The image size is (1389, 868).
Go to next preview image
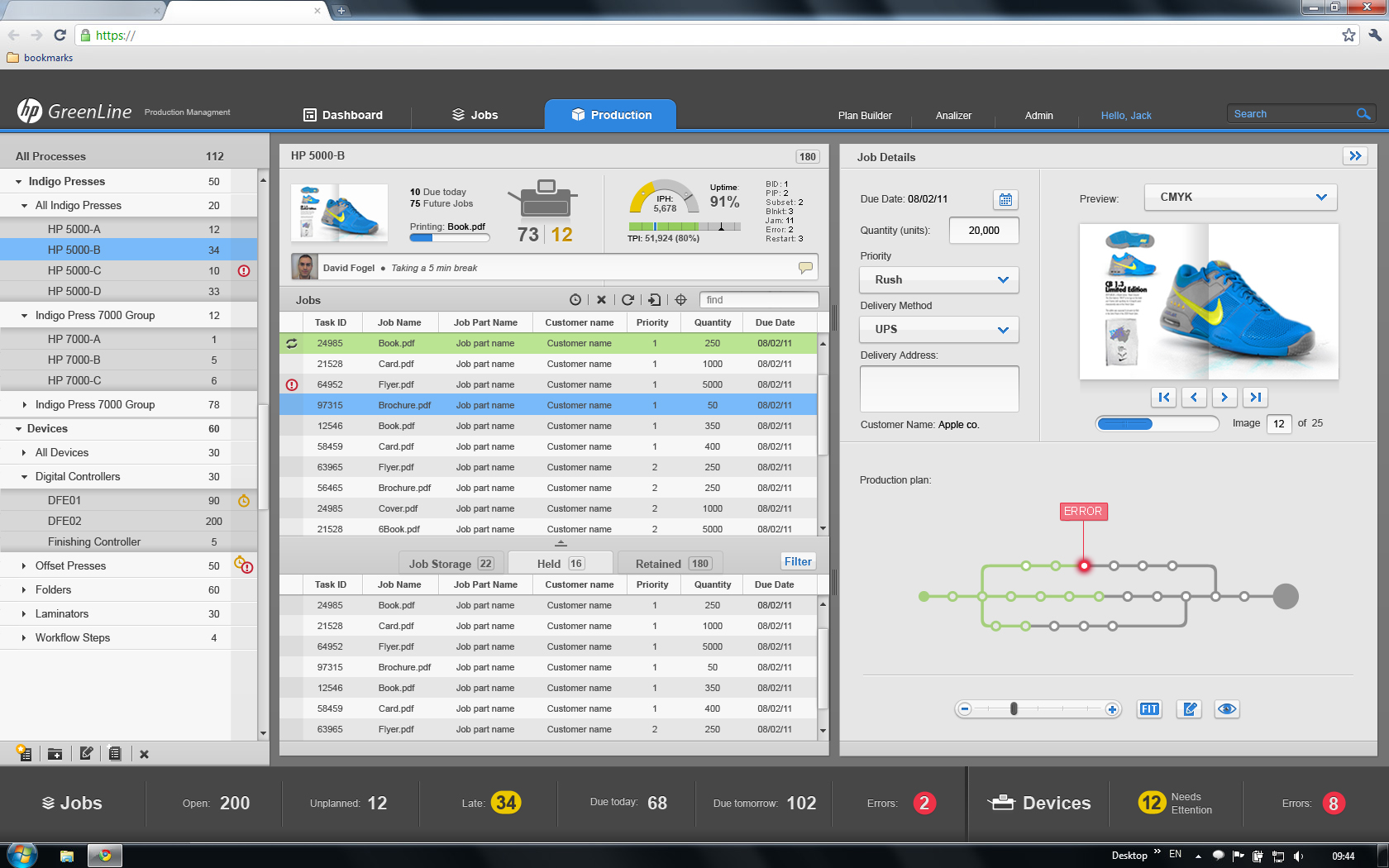click(1224, 397)
